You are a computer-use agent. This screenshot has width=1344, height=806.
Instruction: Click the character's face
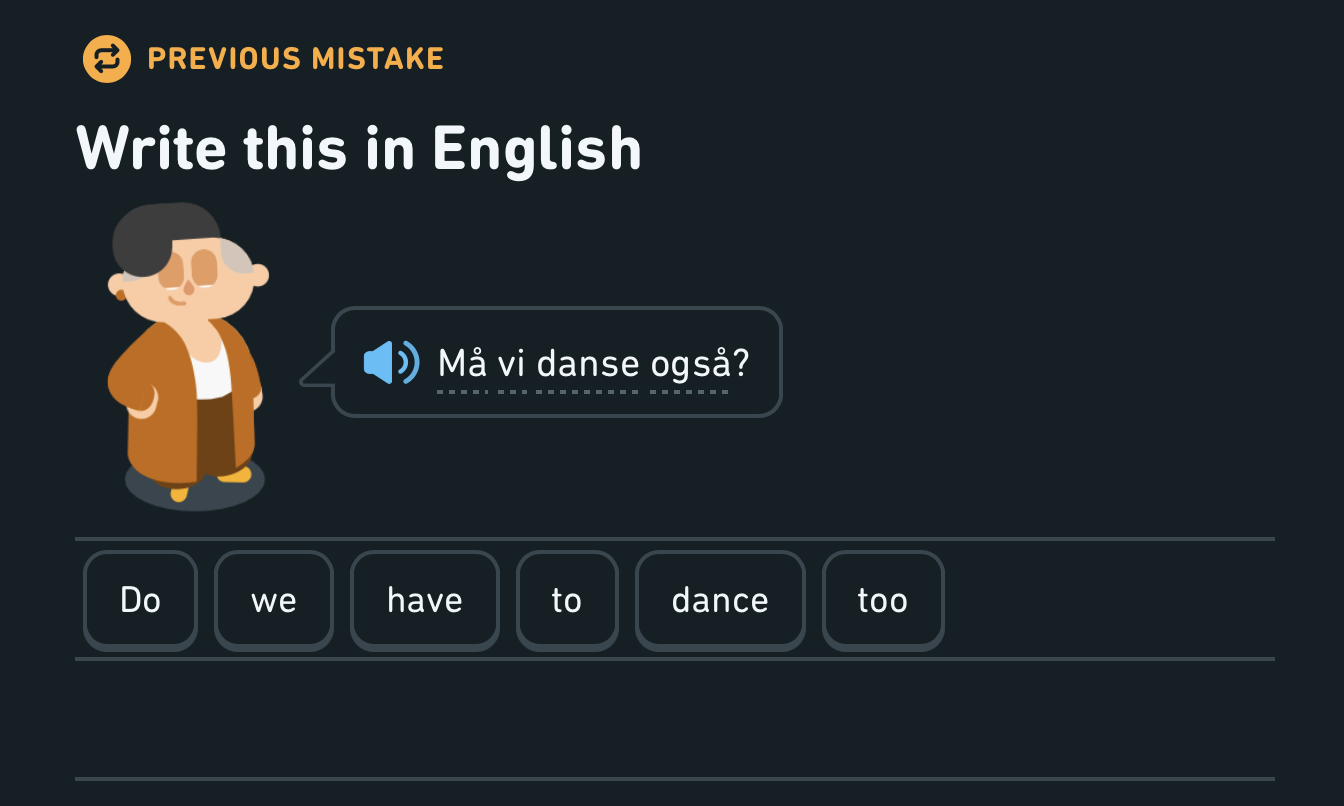(x=185, y=280)
